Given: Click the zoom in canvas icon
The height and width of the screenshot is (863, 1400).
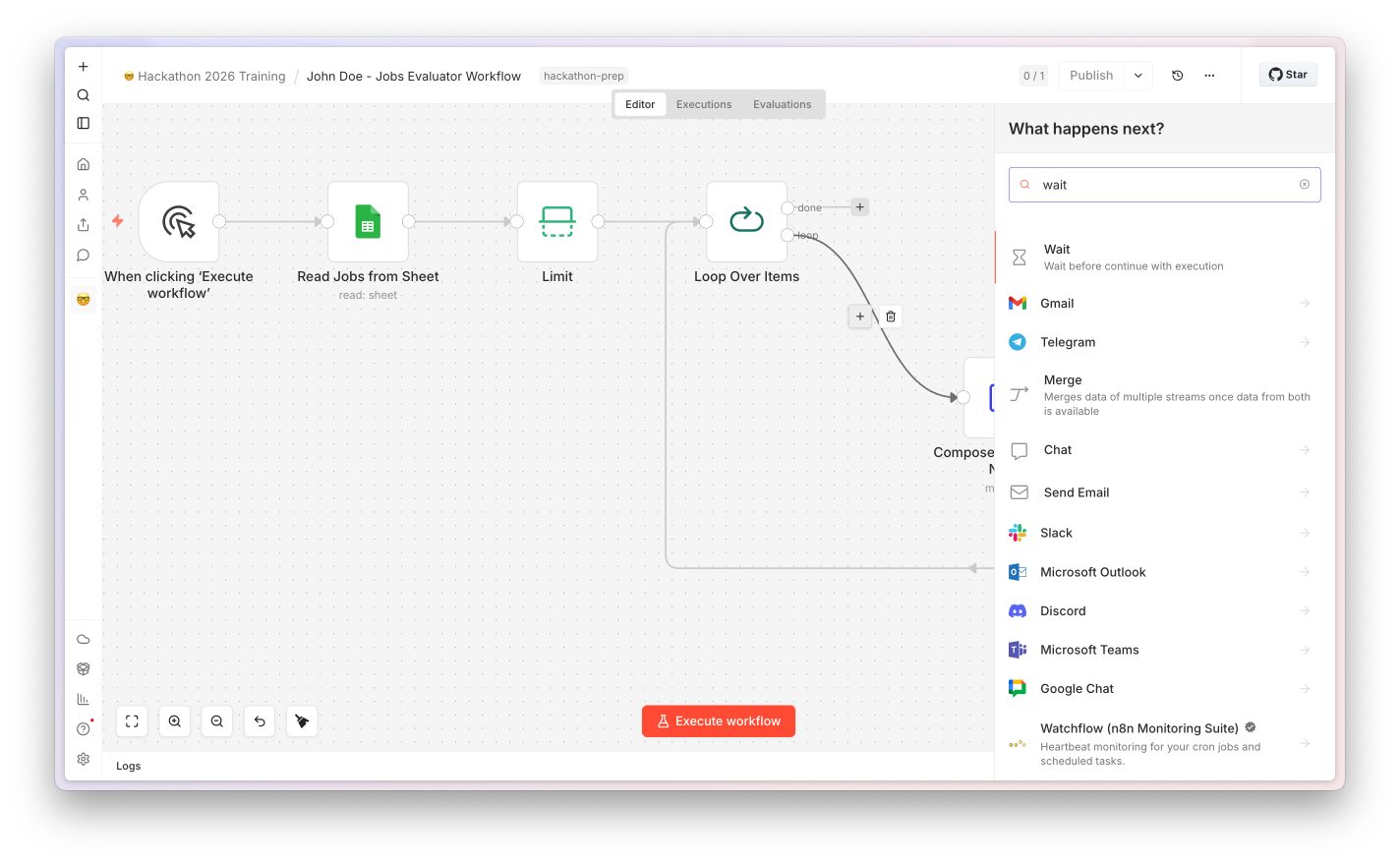Looking at the screenshot, I should (x=174, y=721).
